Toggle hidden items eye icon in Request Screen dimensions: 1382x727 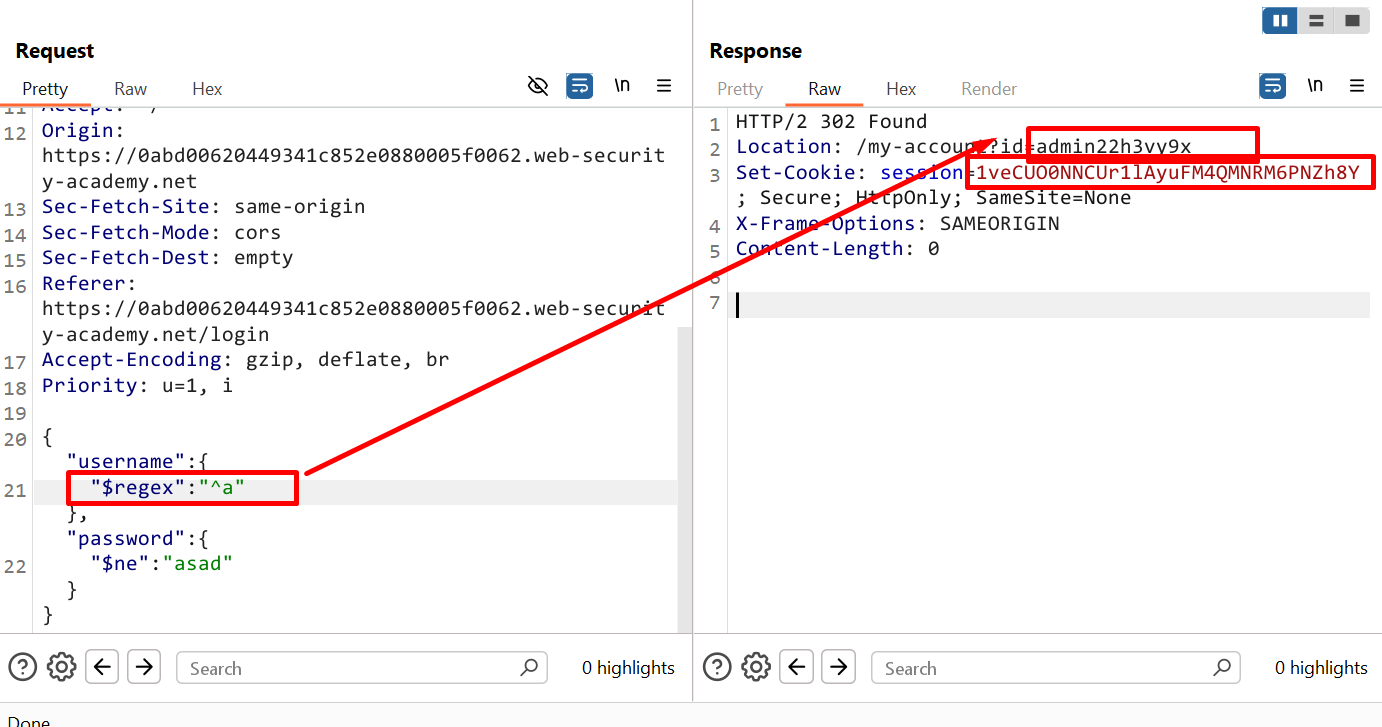click(538, 86)
